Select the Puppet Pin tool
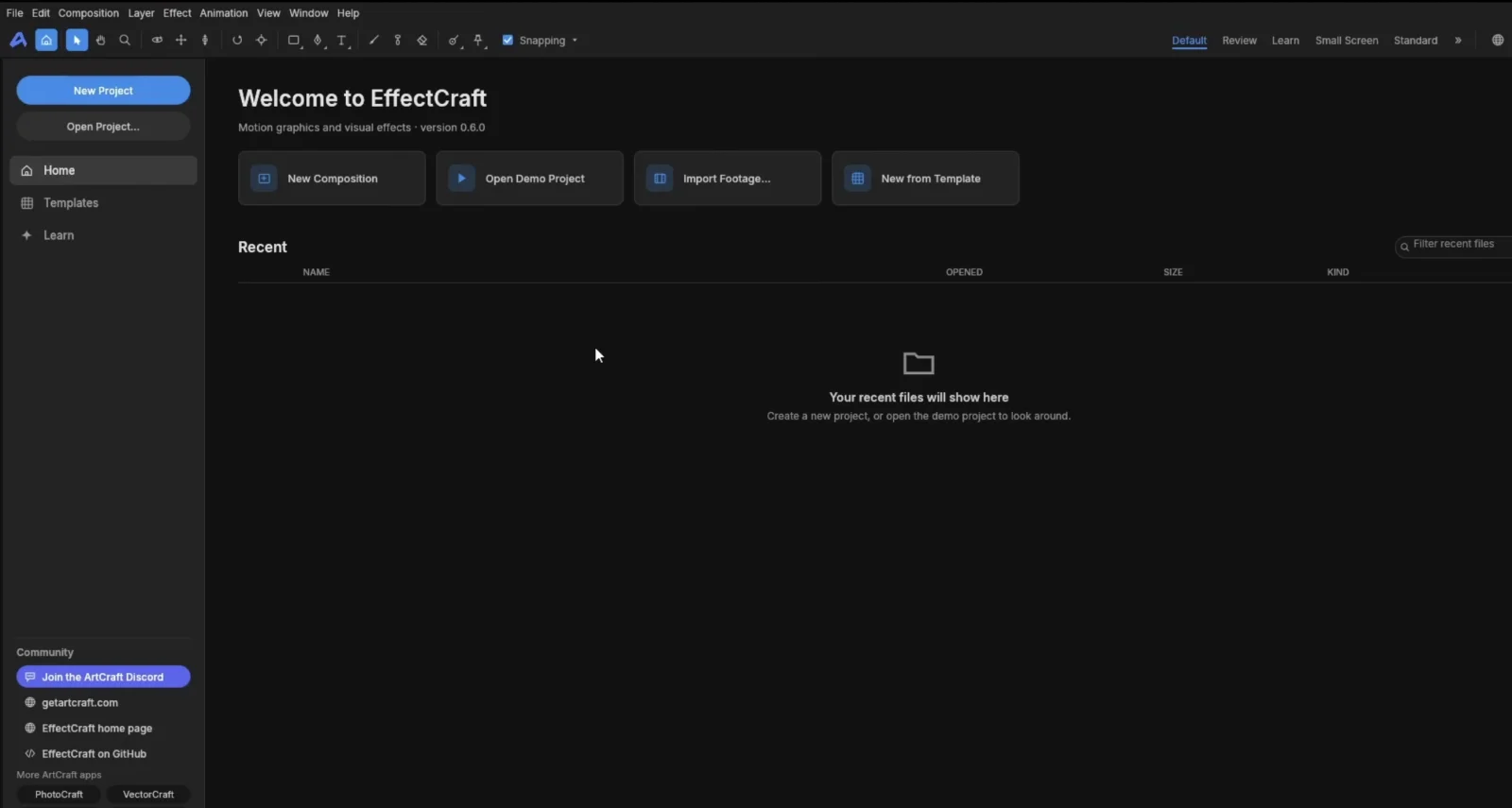Viewport: 1512px width, 808px height. 479,40
